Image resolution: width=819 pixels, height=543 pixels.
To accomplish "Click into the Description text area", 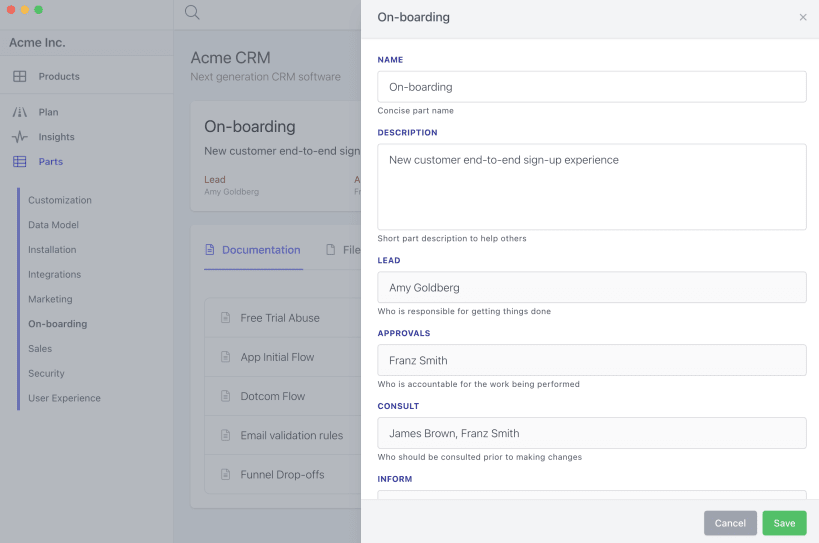I will (592, 187).
